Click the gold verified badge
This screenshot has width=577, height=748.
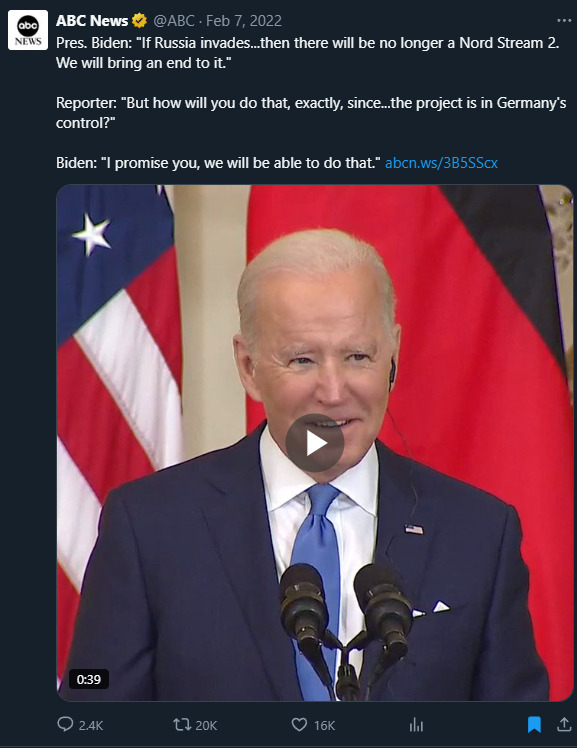(139, 21)
